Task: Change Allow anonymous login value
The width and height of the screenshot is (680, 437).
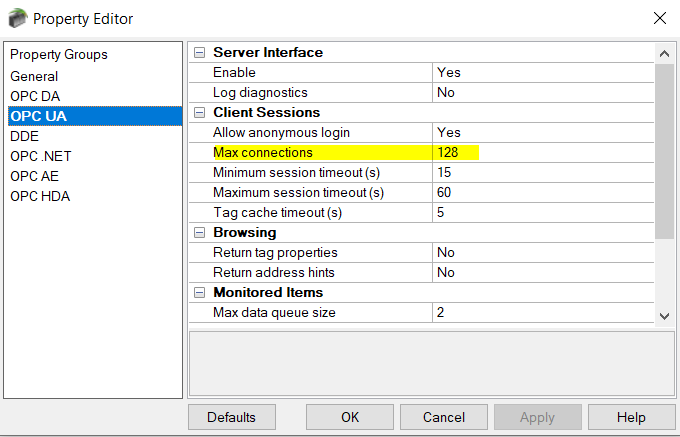Action: [540, 133]
